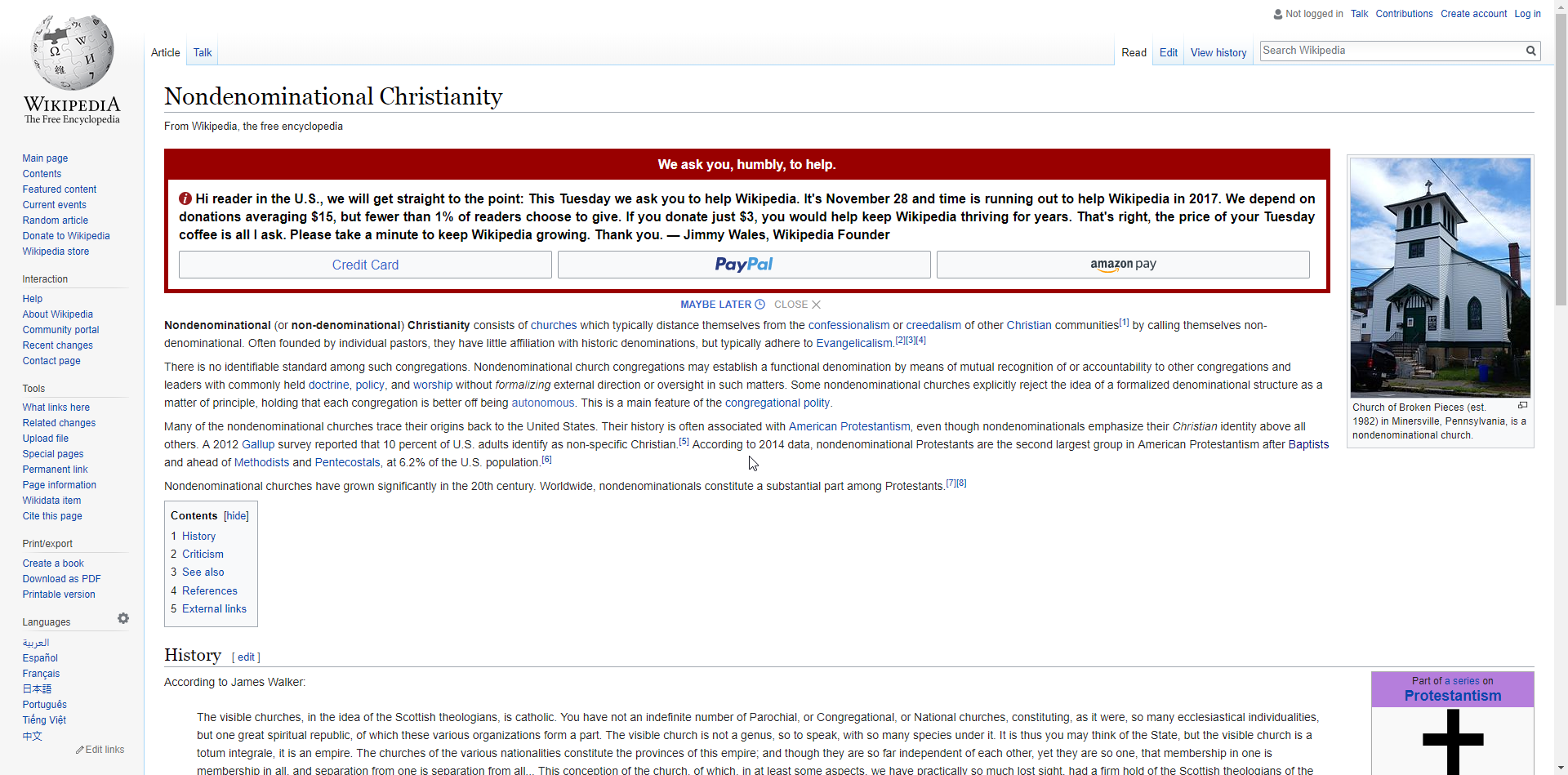Click the search magnifying glass icon
Screen dimensions: 1568x775
(x=1530, y=51)
